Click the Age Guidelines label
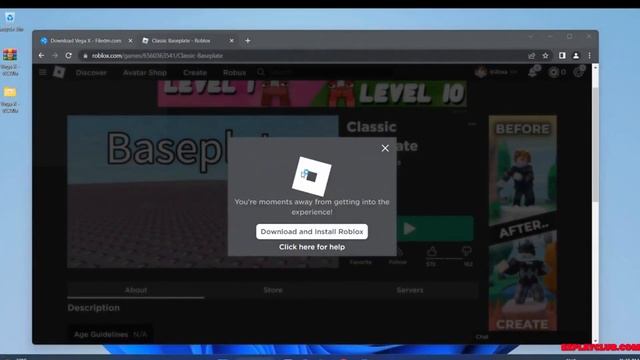 click(101, 334)
